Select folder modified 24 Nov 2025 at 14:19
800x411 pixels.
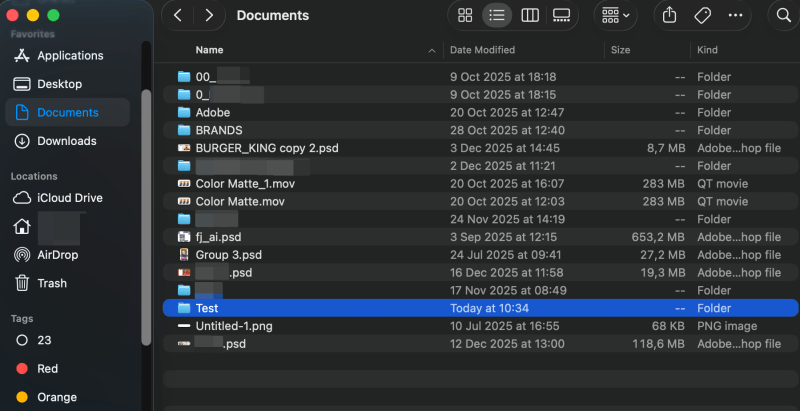(481, 219)
